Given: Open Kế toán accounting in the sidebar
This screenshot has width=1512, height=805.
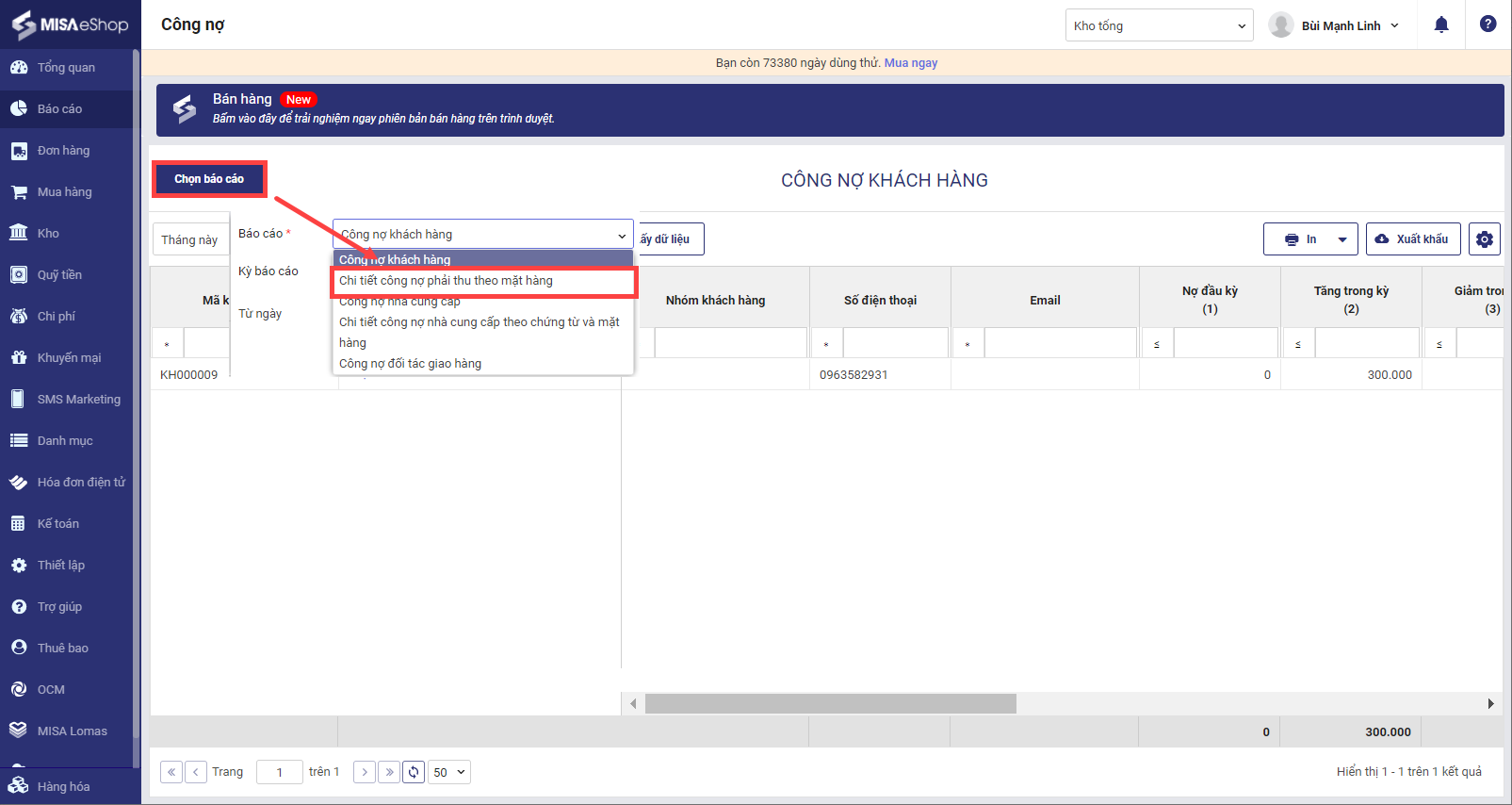Looking at the screenshot, I should (66, 524).
